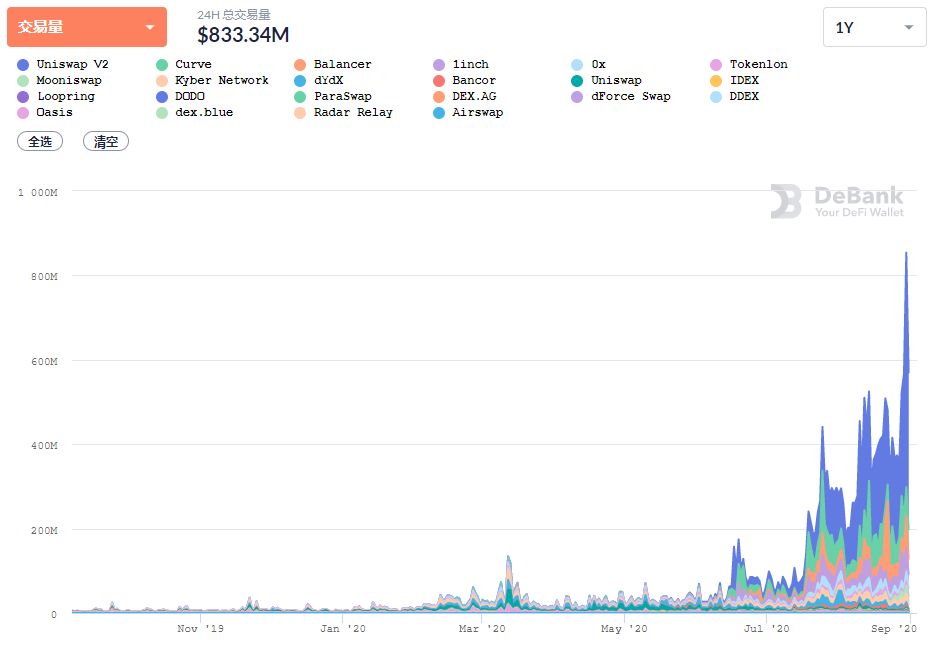Click the Uniswap teal legend dot
Viewport: 935px width, 647px height.
(577, 81)
